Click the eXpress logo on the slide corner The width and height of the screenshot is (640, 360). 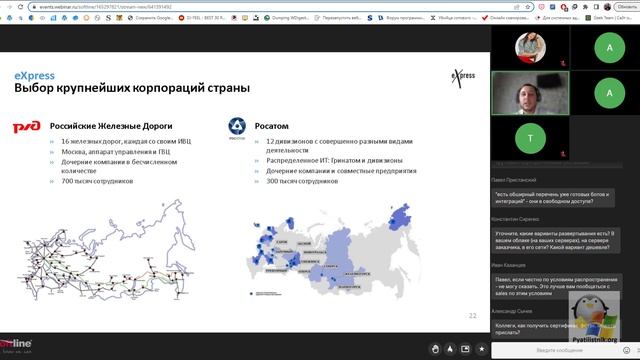(x=463, y=77)
